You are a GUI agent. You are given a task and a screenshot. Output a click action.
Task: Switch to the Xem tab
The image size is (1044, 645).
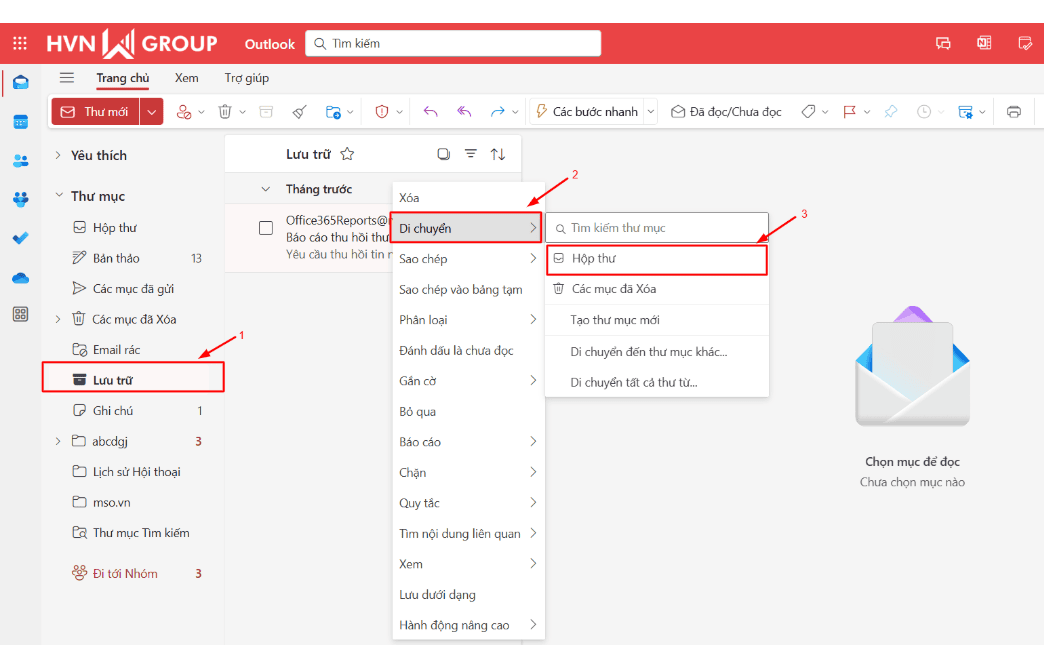click(x=186, y=78)
